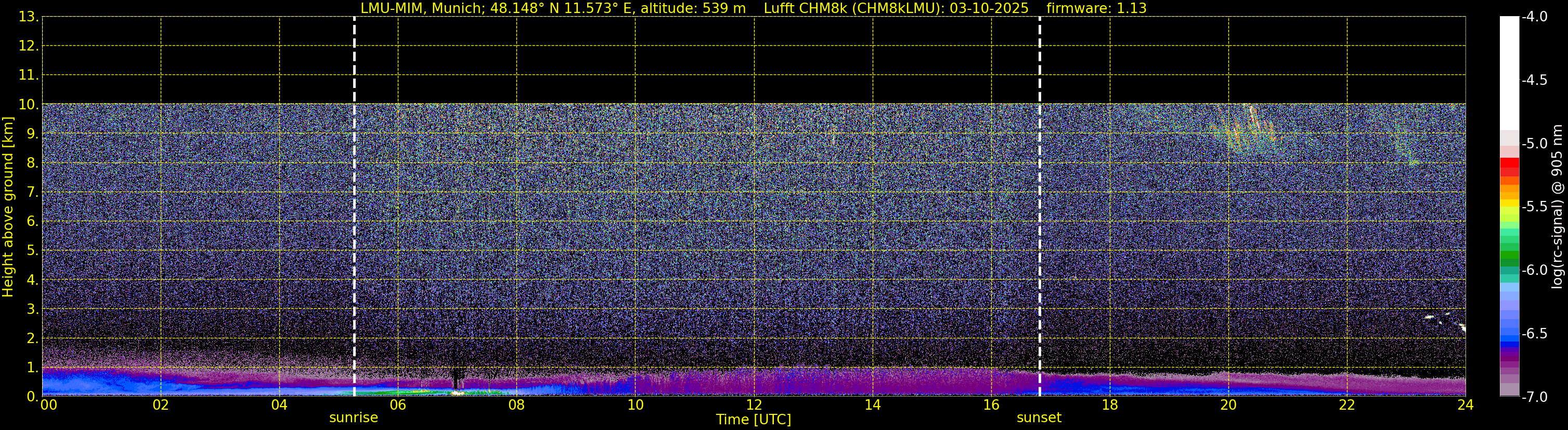Click the height-axis tick label '0.'
1568x430 pixels.
click(32, 397)
